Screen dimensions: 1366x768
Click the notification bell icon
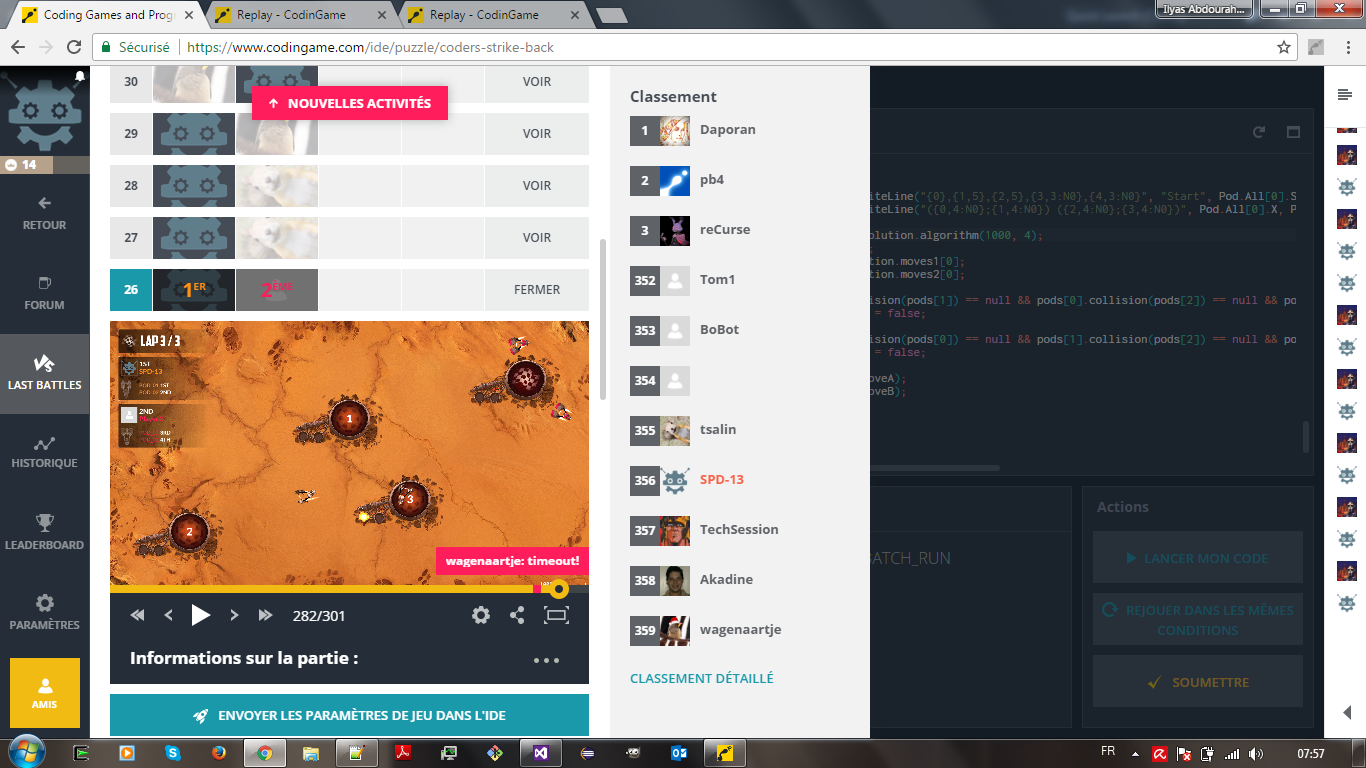point(80,76)
